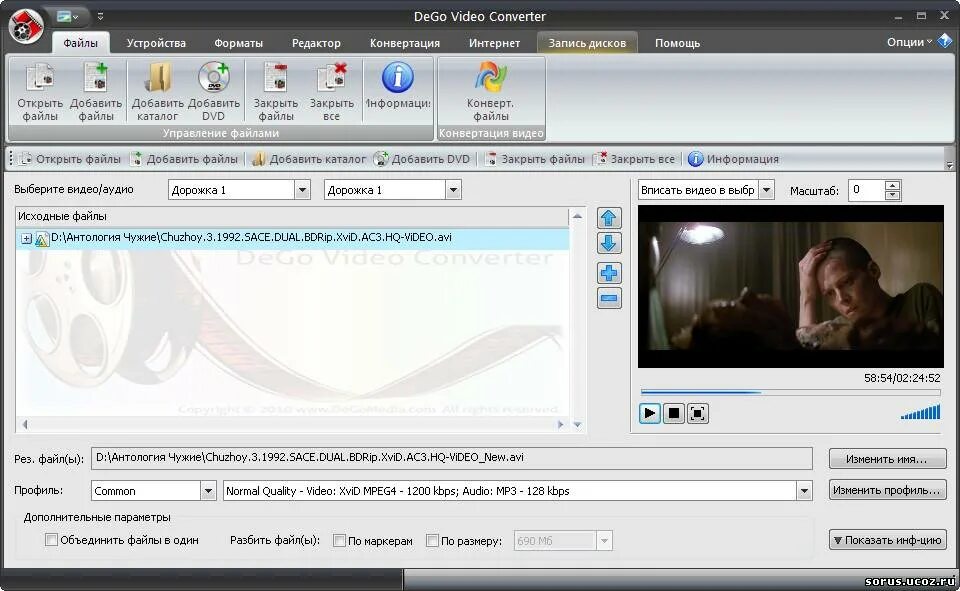Click the file list scroll up arrow
Viewport: 960px width, 591px height.
point(577,216)
